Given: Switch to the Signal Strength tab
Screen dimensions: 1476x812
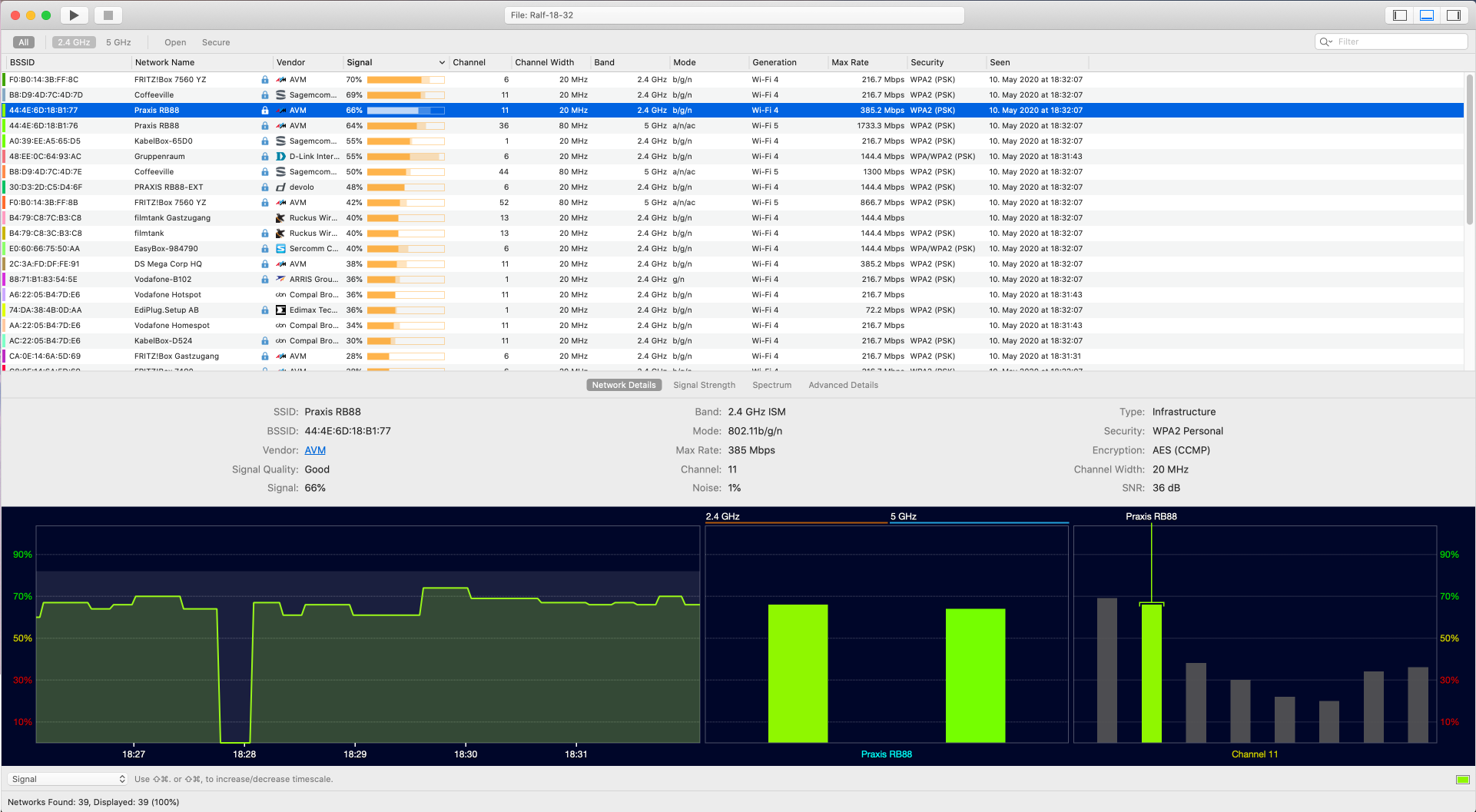Looking at the screenshot, I should pyautogui.click(x=705, y=385).
